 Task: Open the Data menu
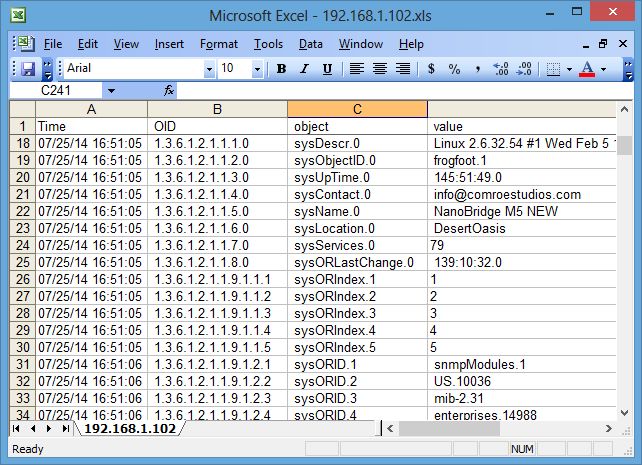[310, 44]
